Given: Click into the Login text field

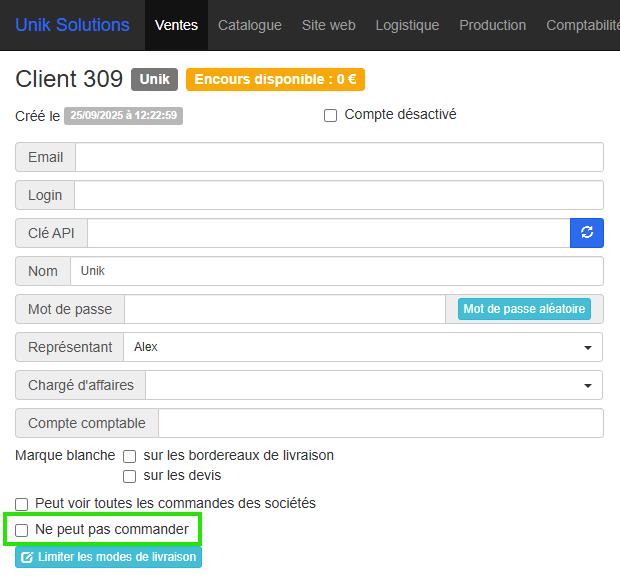Looking at the screenshot, I should pyautogui.click(x=338, y=195).
